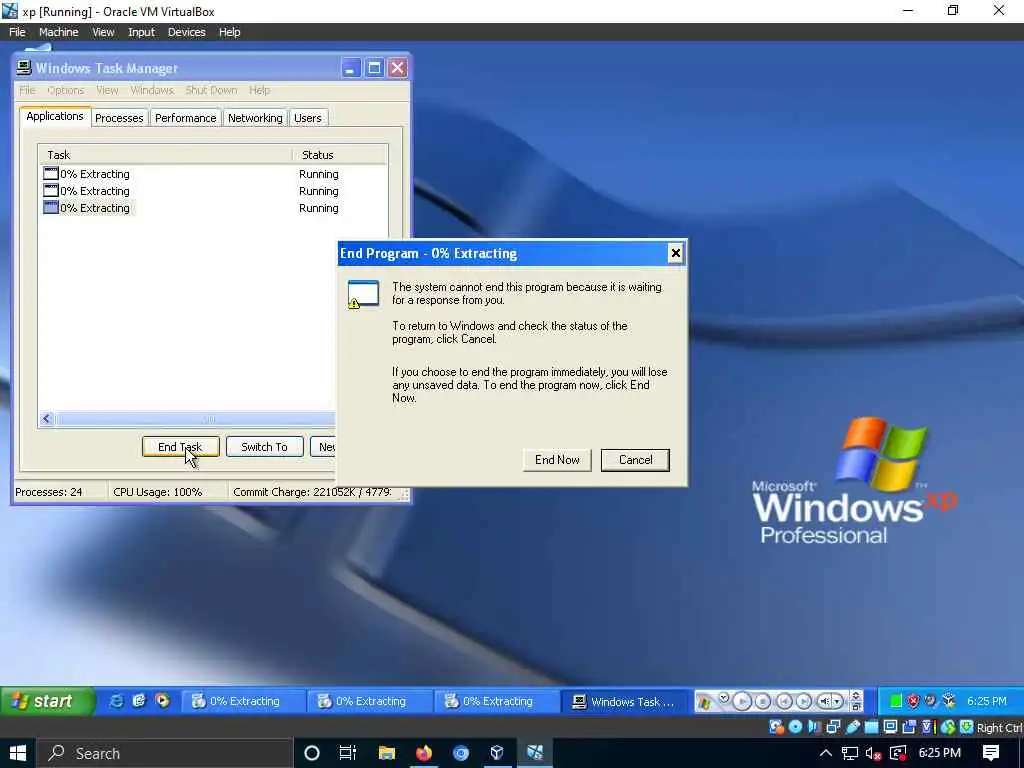Click End Task button in Task Manager
This screenshot has height=768, width=1024.
[x=180, y=447]
